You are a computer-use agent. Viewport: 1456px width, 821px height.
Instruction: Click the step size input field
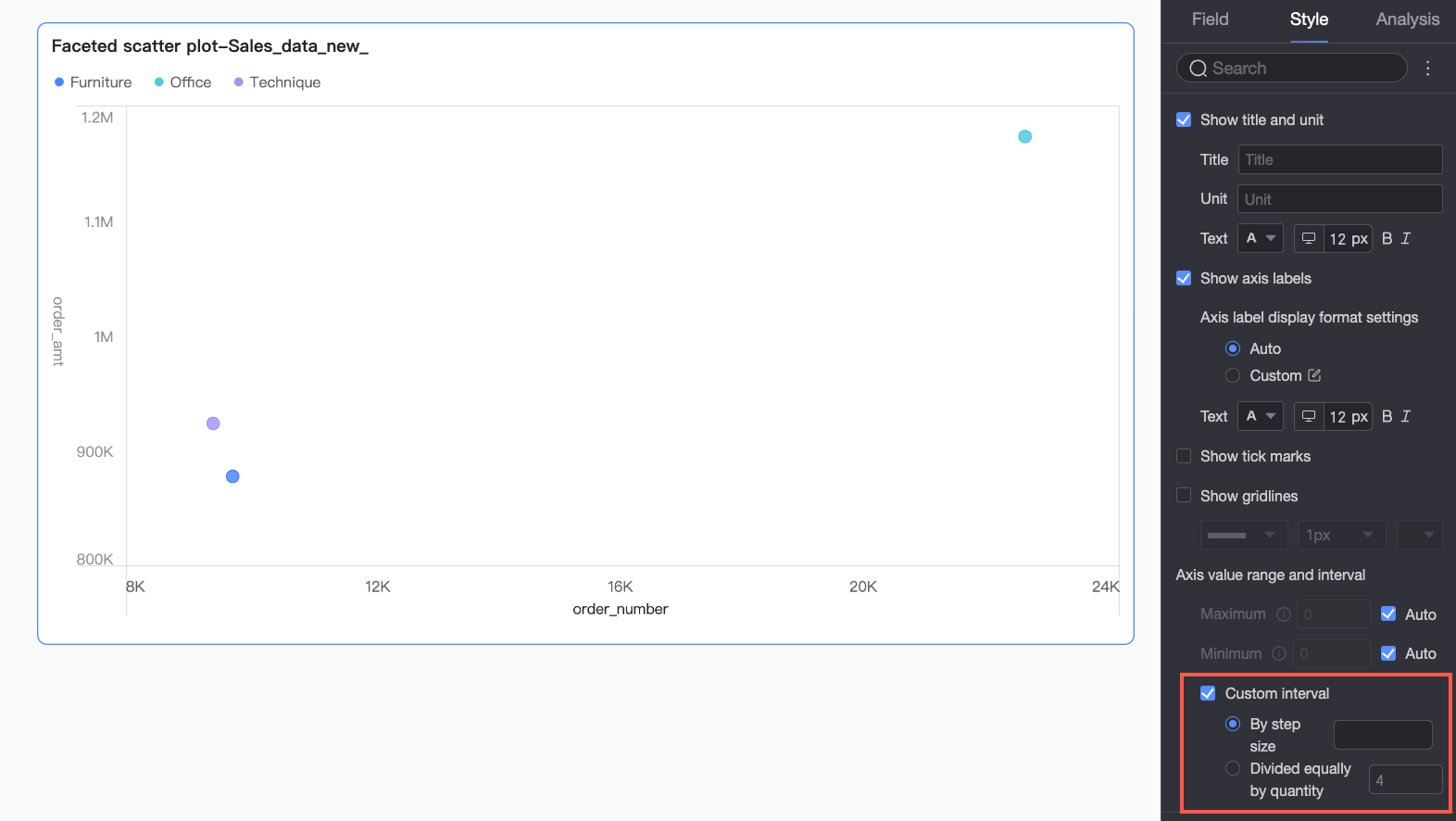click(x=1383, y=735)
